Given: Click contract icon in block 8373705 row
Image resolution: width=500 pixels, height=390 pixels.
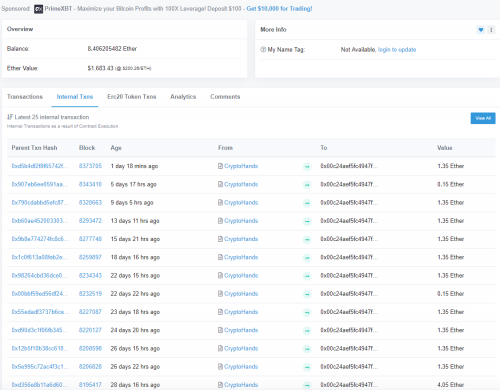Looking at the screenshot, I should coord(220,166).
